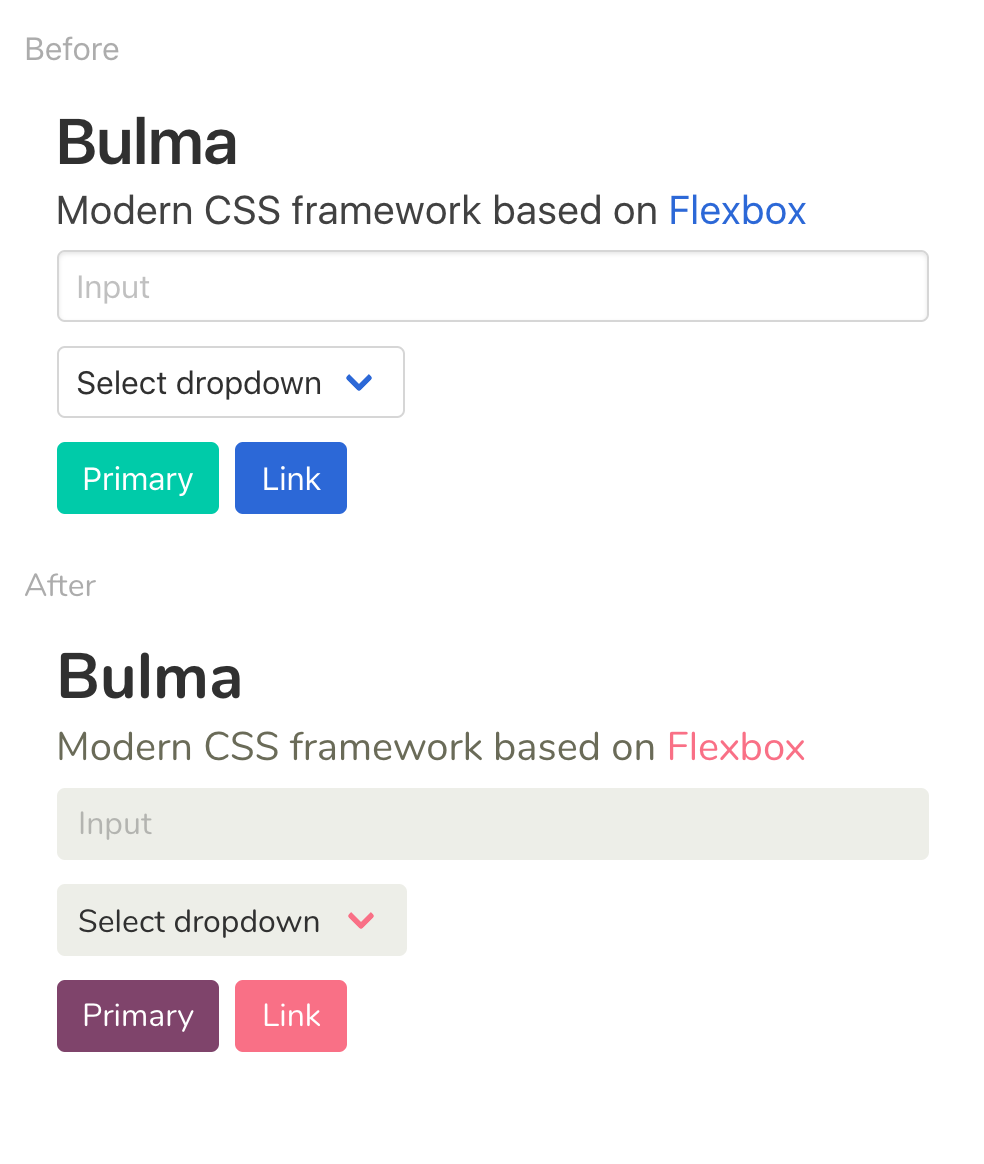Click 'Select dropdown' text in the gray select
The image size is (984, 1164).
point(199,921)
